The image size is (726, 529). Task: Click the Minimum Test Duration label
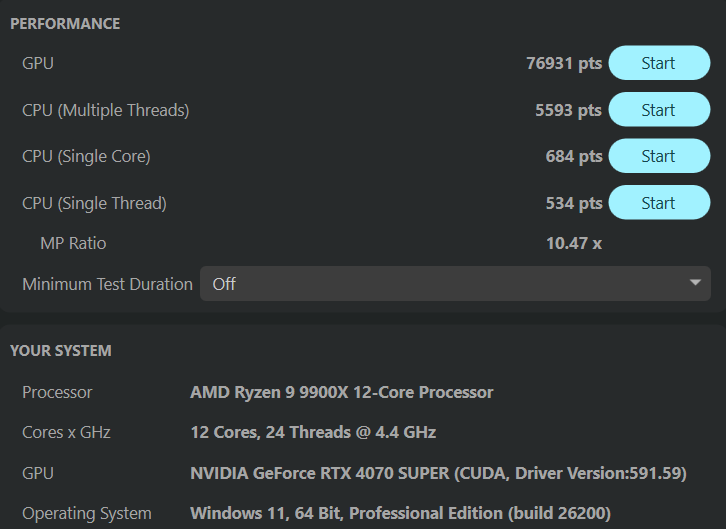pyautogui.click(x=107, y=284)
